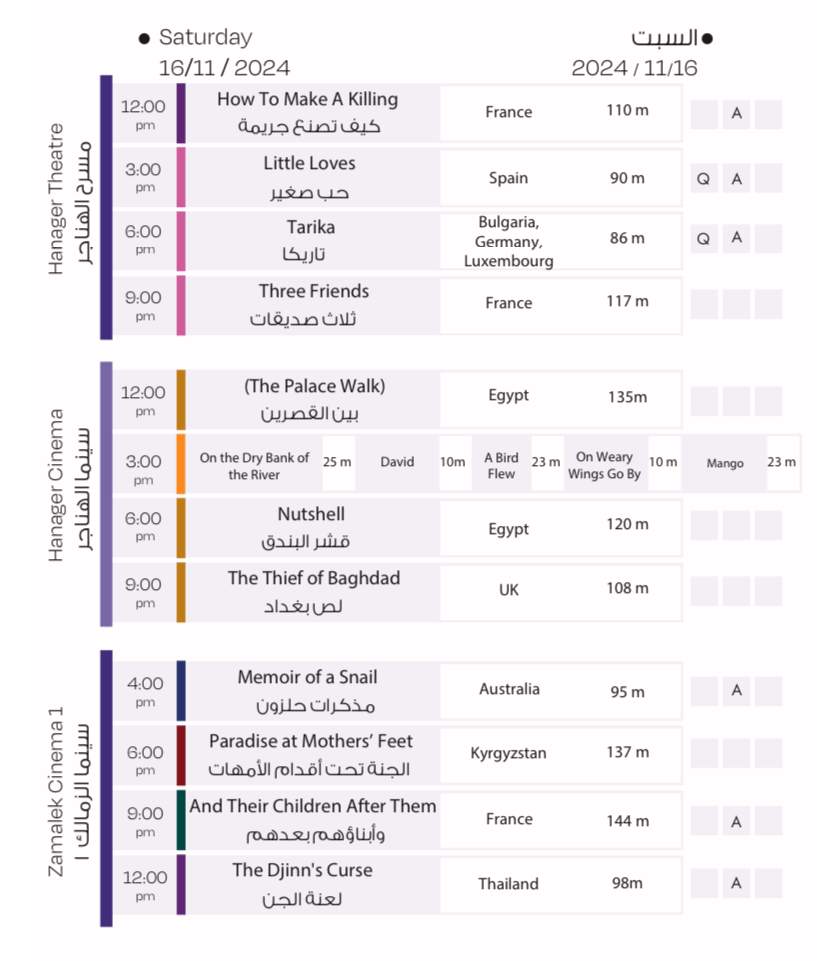Click the A badge for The Djinn's Curse
The height and width of the screenshot is (965, 828).
pyautogui.click(x=737, y=884)
